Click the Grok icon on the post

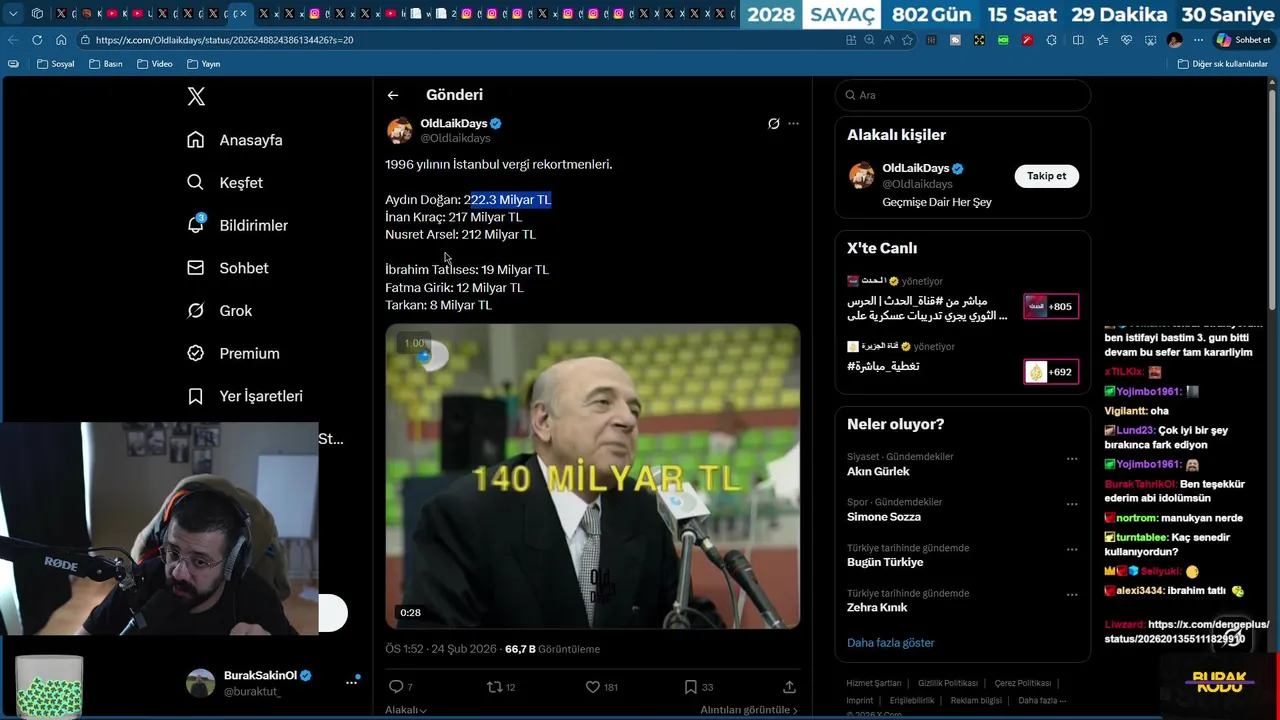pyautogui.click(x=773, y=124)
